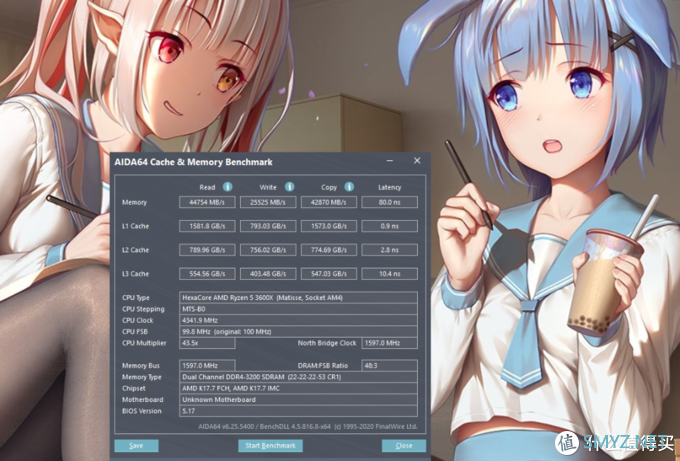Screen dimensions: 680x461
Task: Click the Memory Type label
Action: pos(141,377)
